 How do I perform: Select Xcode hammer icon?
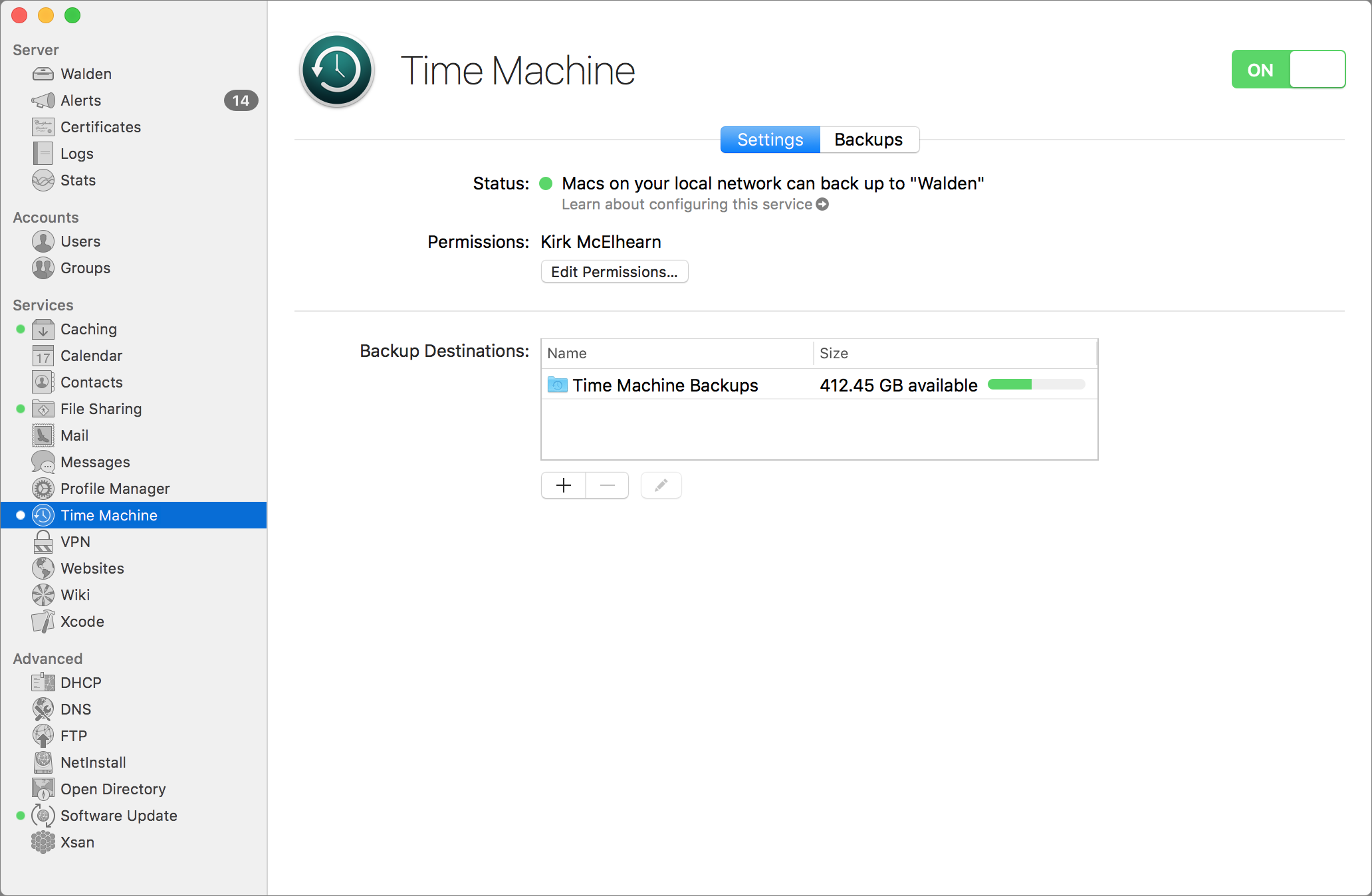coord(43,621)
